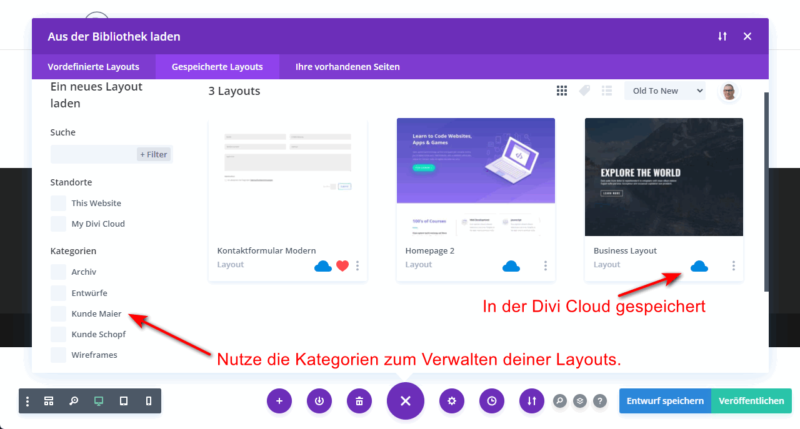Enable the Wireframes category checkbox

tap(58, 355)
